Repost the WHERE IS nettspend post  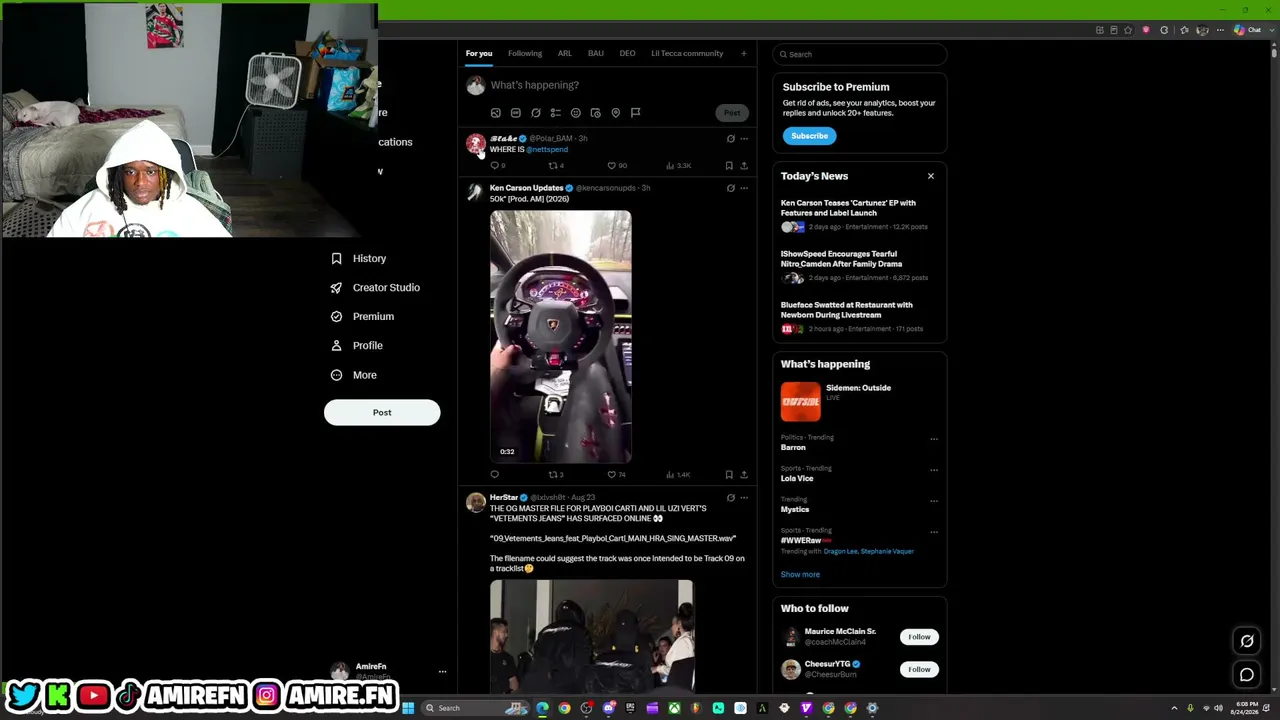(x=553, y=166)
